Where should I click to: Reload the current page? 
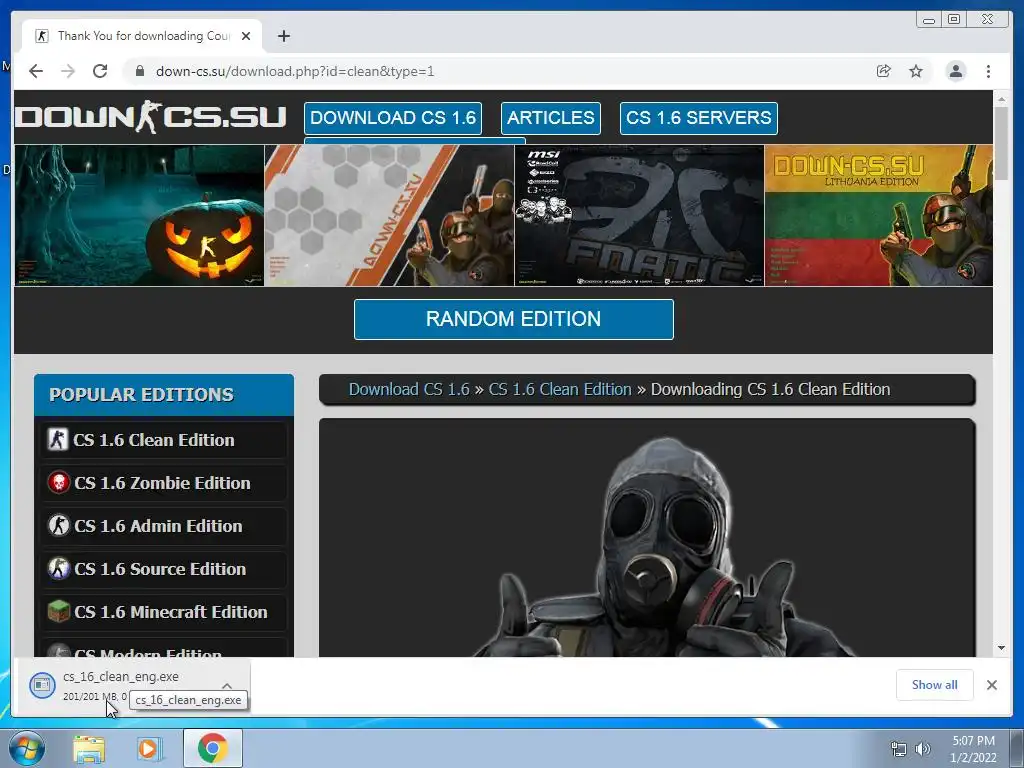coord(100,71)
